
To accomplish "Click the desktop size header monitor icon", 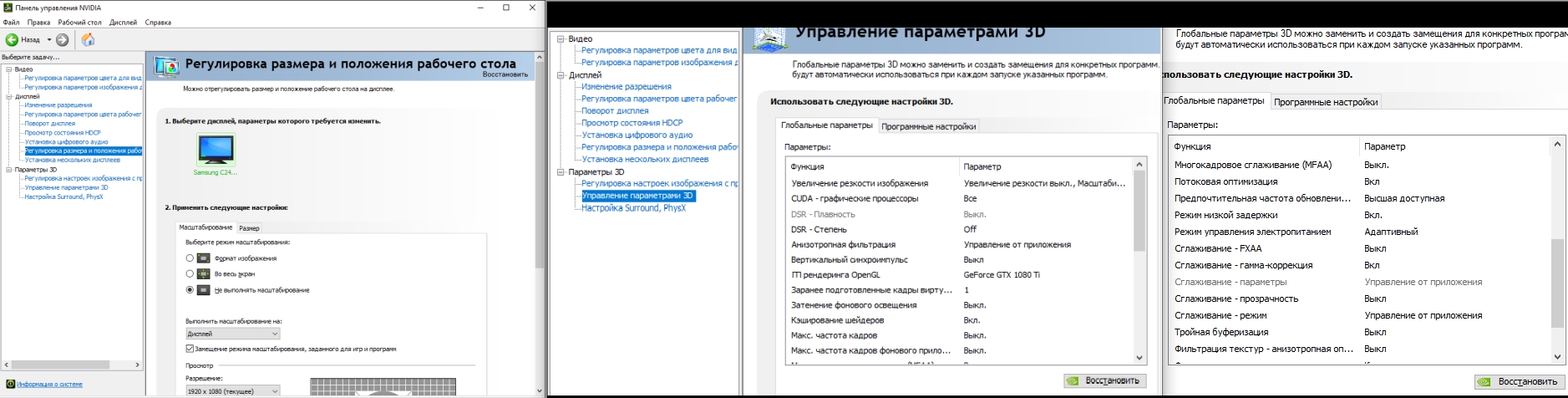I will (x=166, y=66).
